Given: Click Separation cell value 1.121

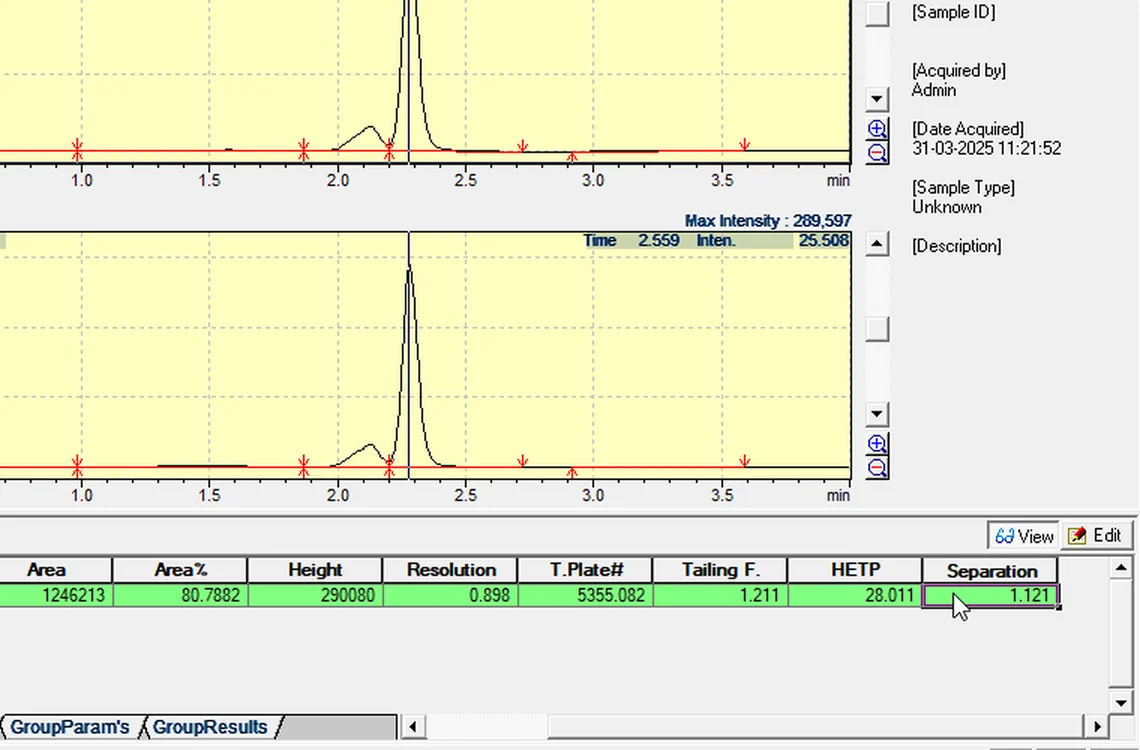Looking at the screenshot, I should click(x=990, y=596).
